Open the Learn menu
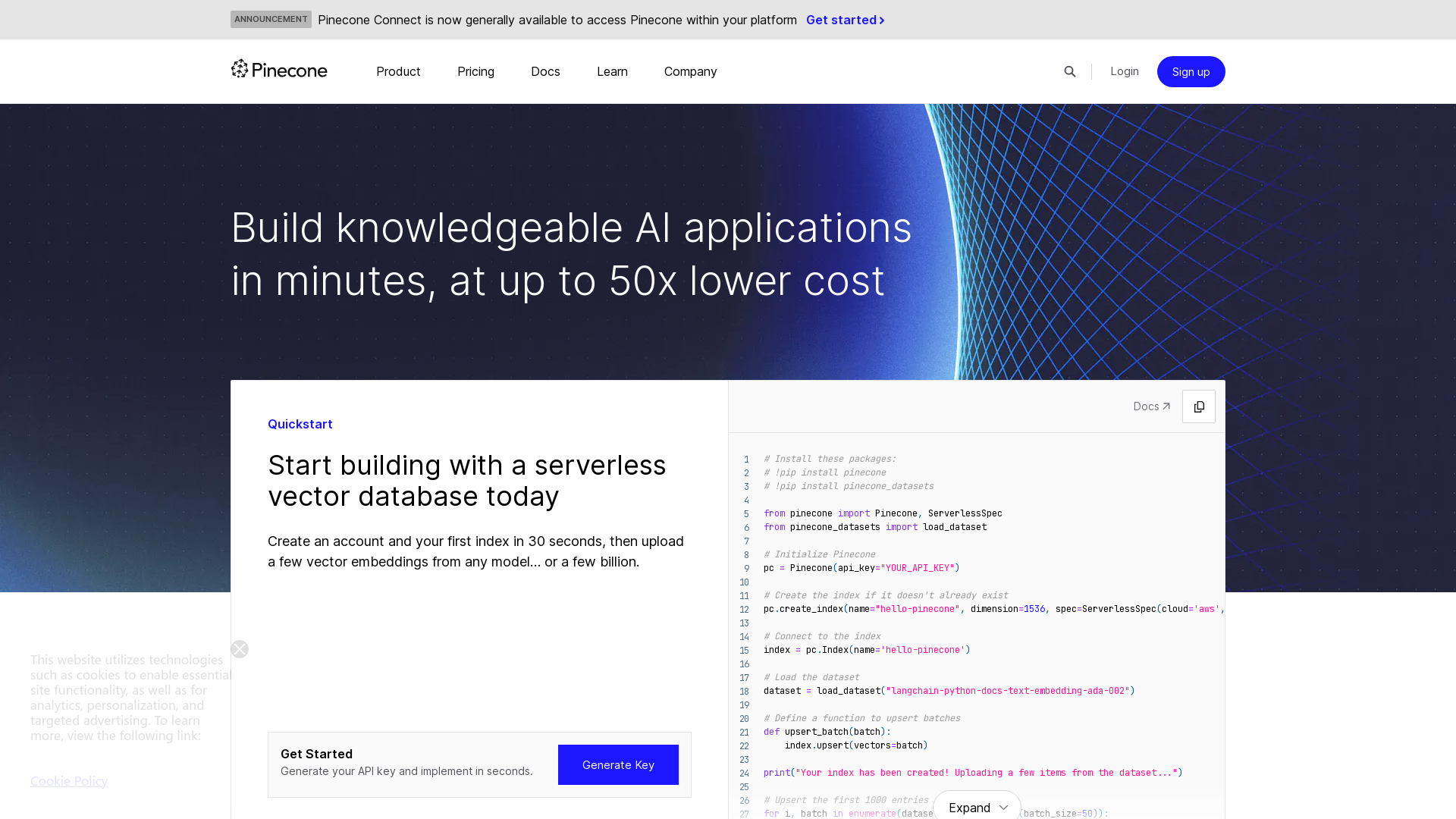Image resolution: width=1456 pixels, height=819 pixels. [612, 71]
